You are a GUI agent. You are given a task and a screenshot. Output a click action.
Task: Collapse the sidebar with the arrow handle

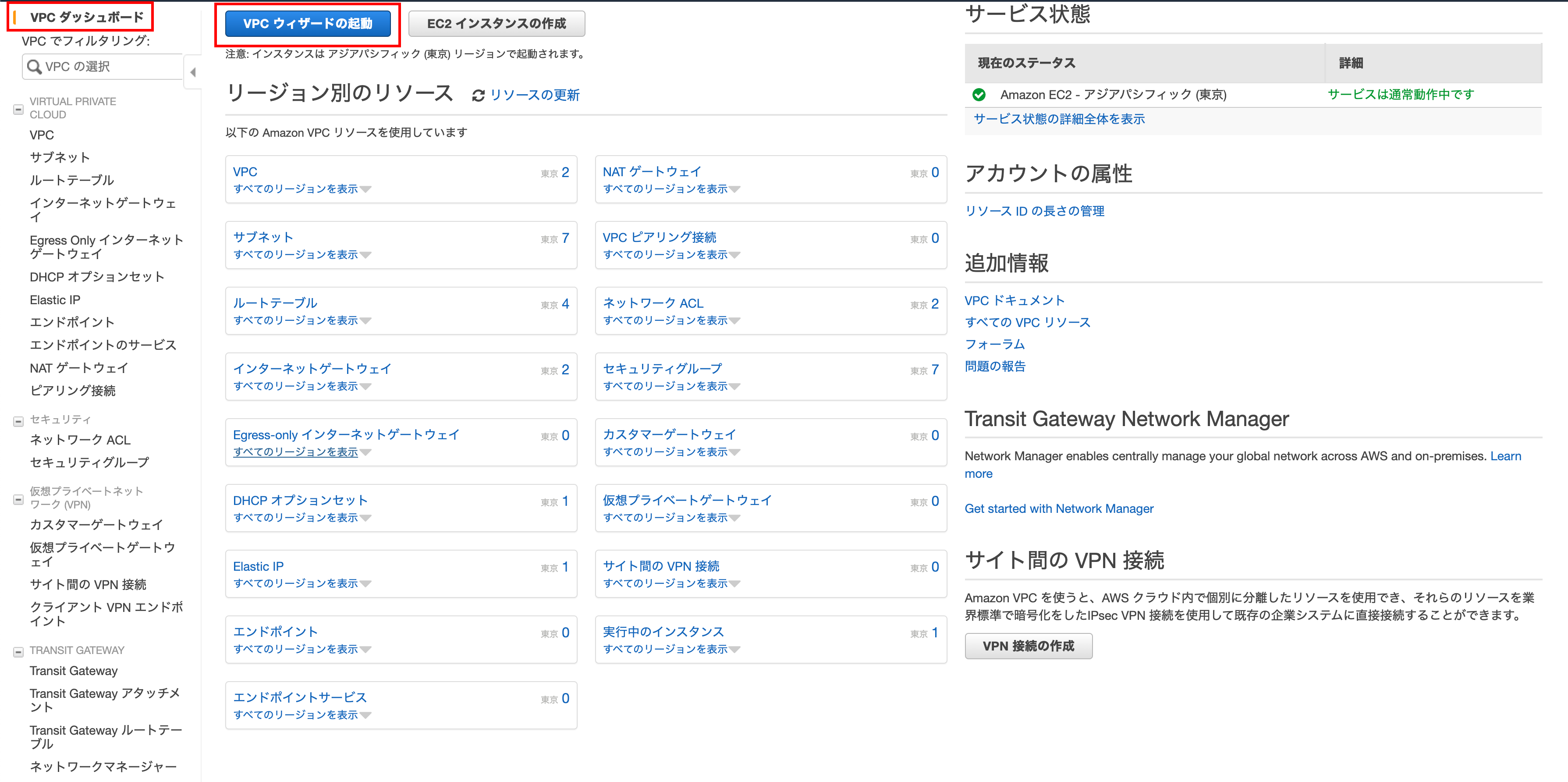192,72
